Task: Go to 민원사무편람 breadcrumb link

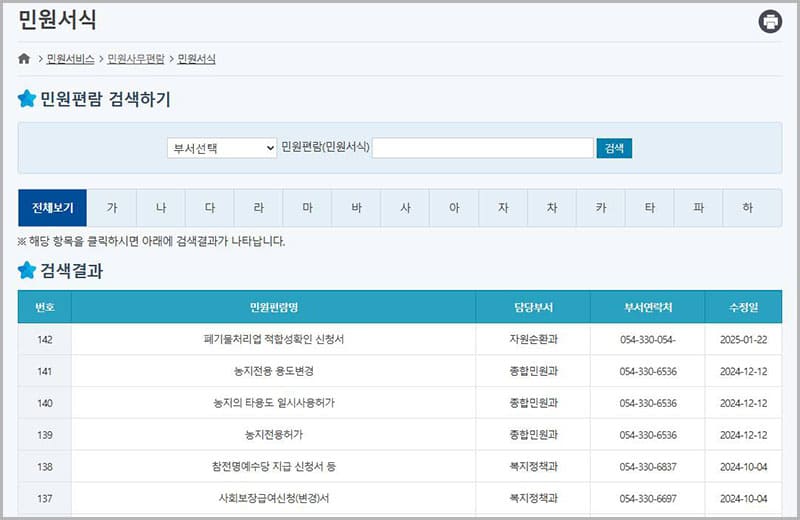Action: click(136, 59)
